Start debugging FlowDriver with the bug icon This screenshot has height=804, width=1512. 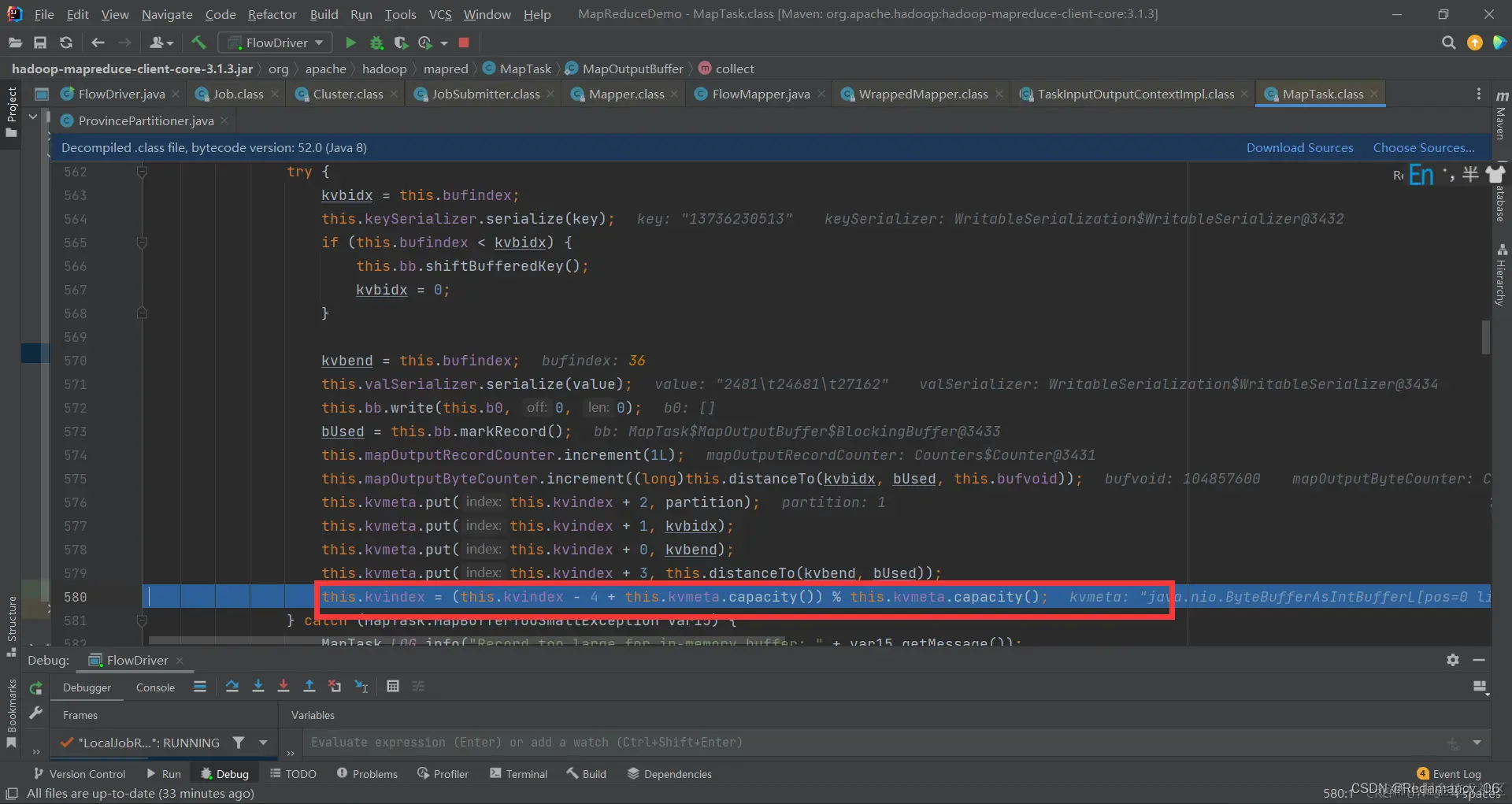click(376, 43)
